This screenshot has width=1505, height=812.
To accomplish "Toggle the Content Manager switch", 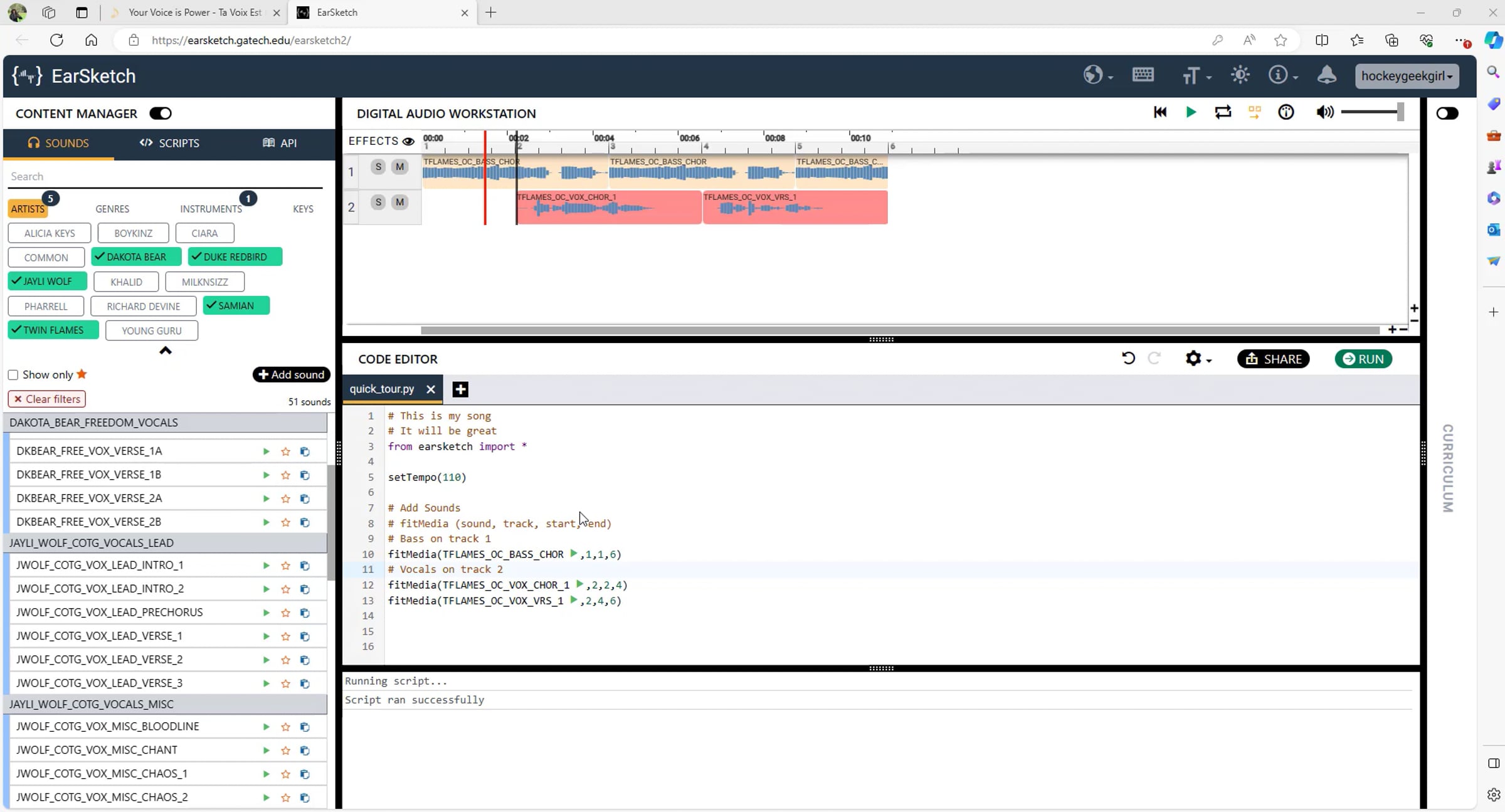I will [161, 113].
